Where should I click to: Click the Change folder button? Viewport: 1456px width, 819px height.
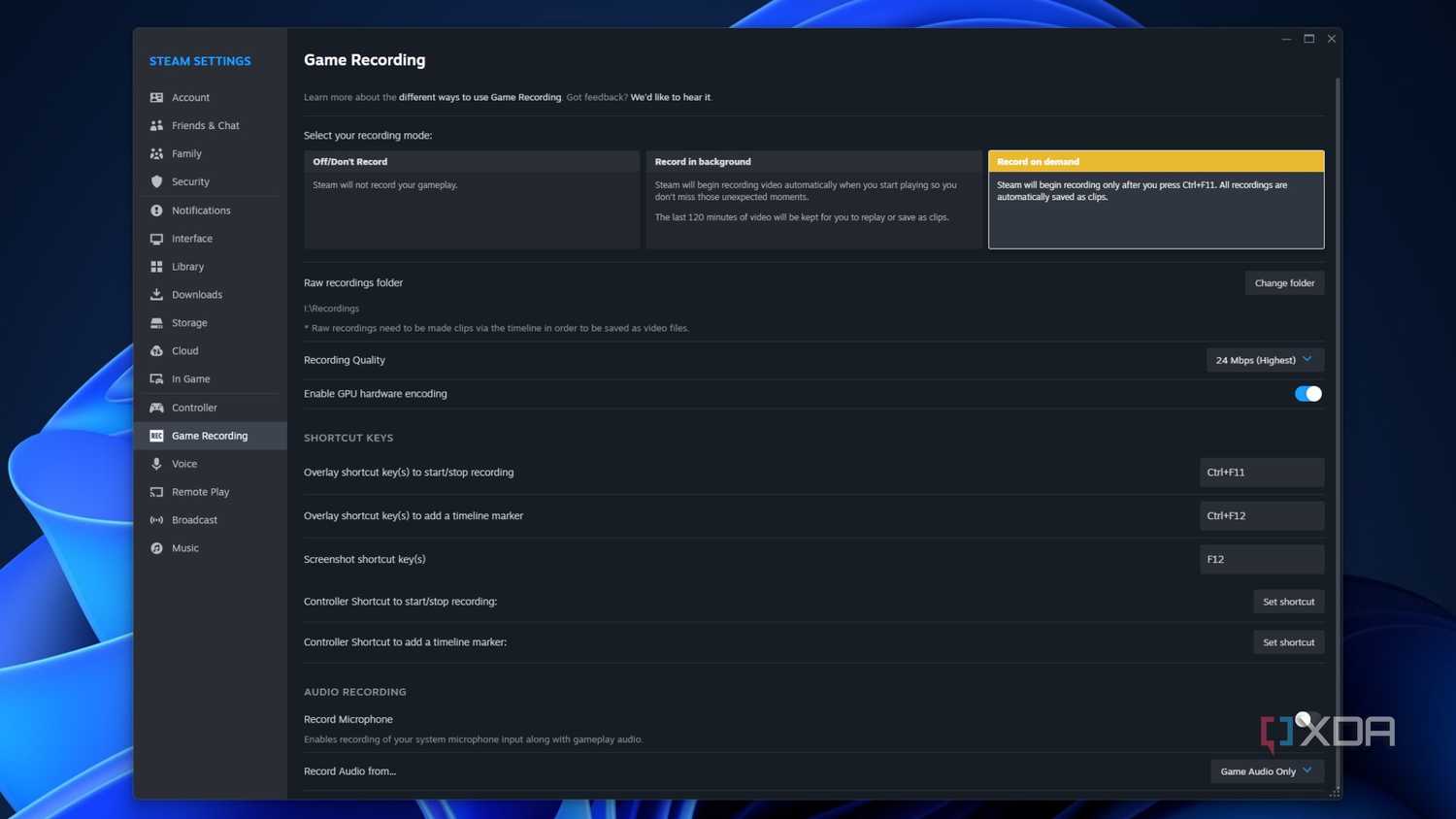tap(1284, 283)
